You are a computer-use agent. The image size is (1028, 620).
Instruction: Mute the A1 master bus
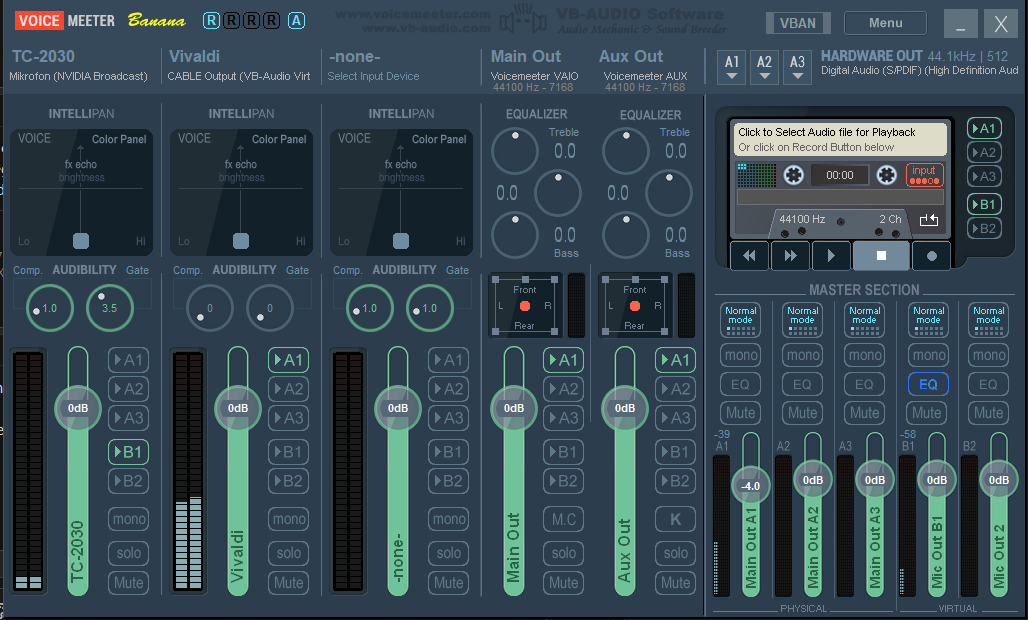pyautogui.click(x=740, y=413)
